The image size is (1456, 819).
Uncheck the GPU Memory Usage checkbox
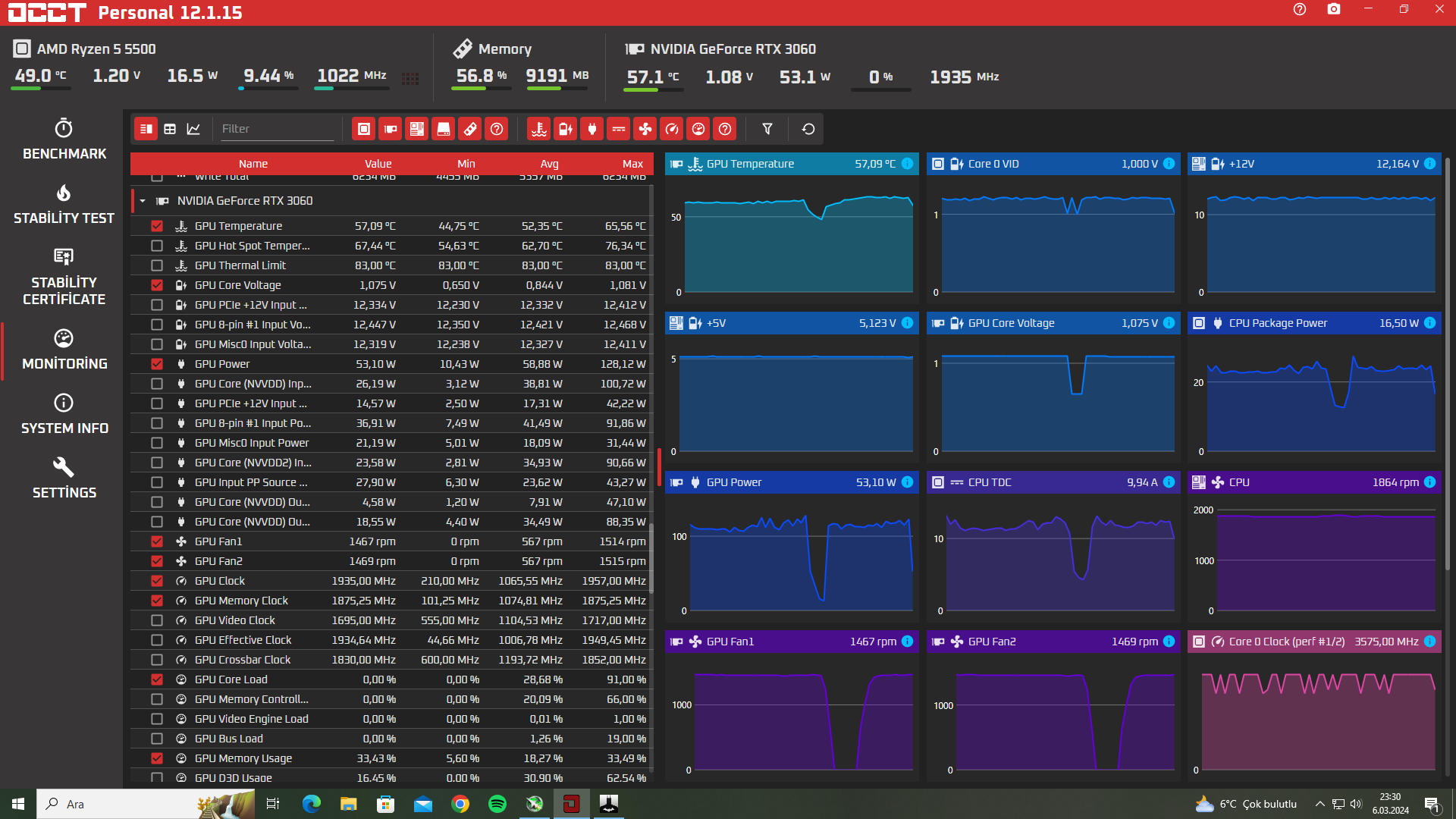157,758
